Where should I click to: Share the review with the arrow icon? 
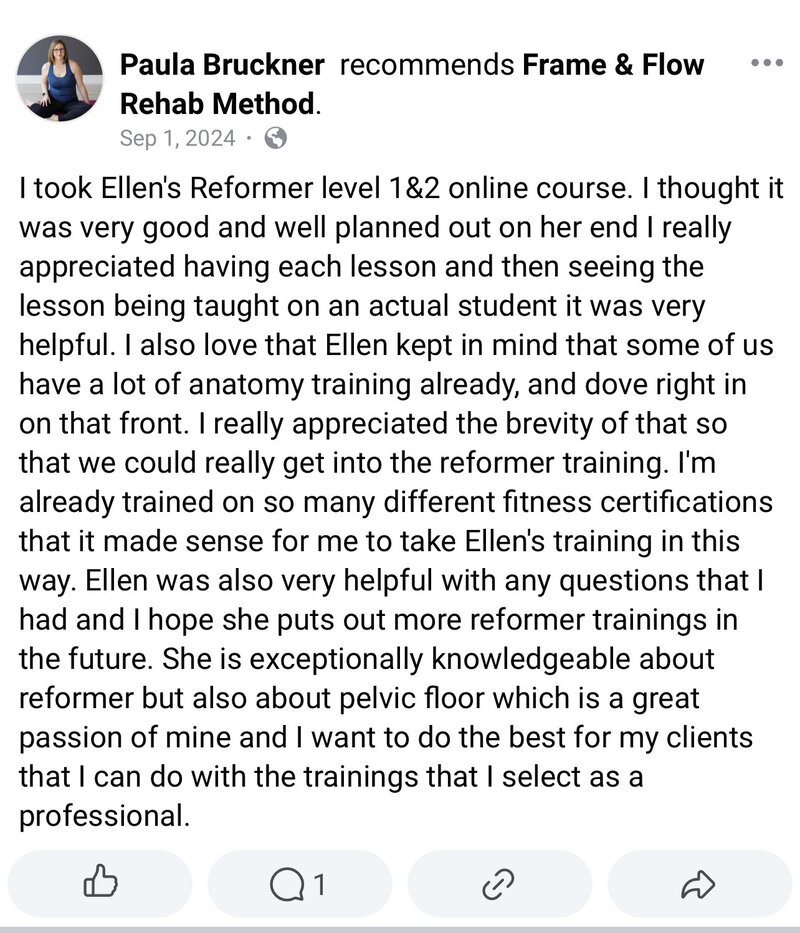pos(698,884)
